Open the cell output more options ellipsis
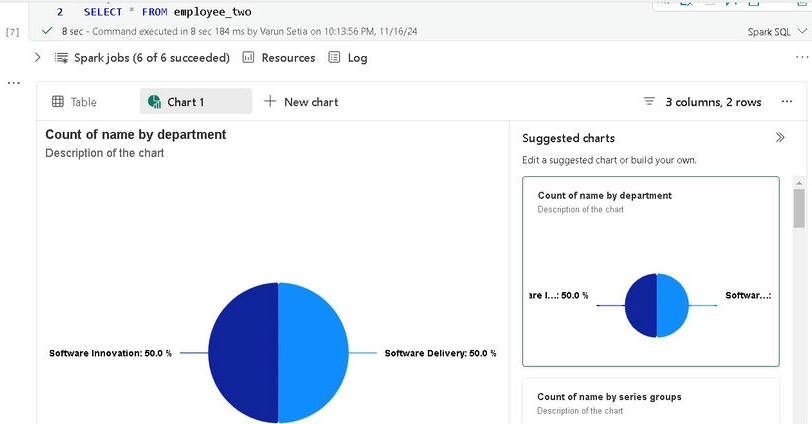Image resolution: width=812 pixels, height=424 pixels. pos(802,57)
